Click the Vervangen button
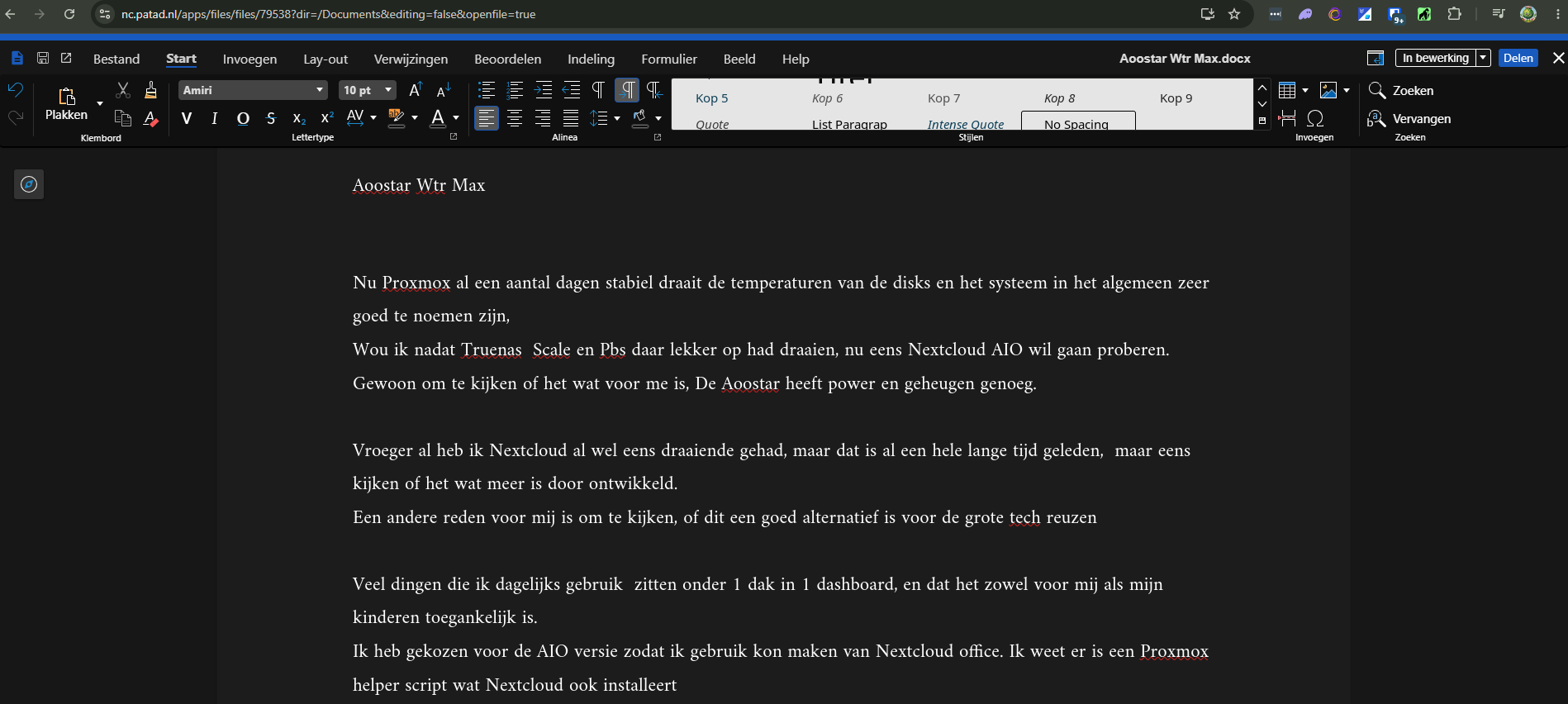Screen dimensions: 1568x704 point(1409,119)
